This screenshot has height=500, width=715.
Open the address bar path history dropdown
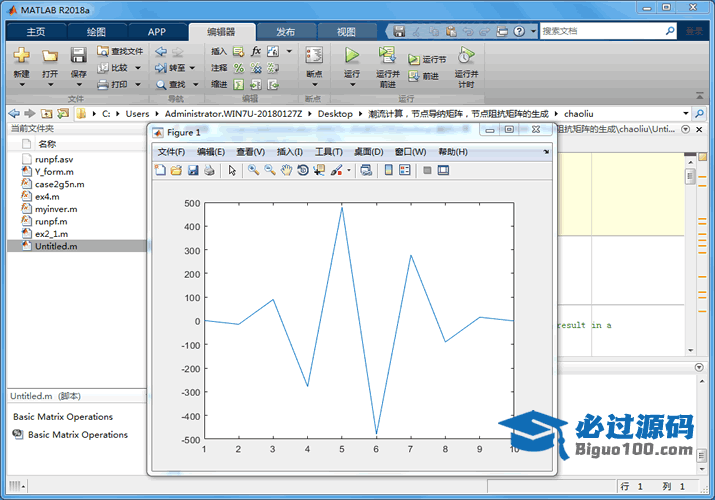point(685,113)
